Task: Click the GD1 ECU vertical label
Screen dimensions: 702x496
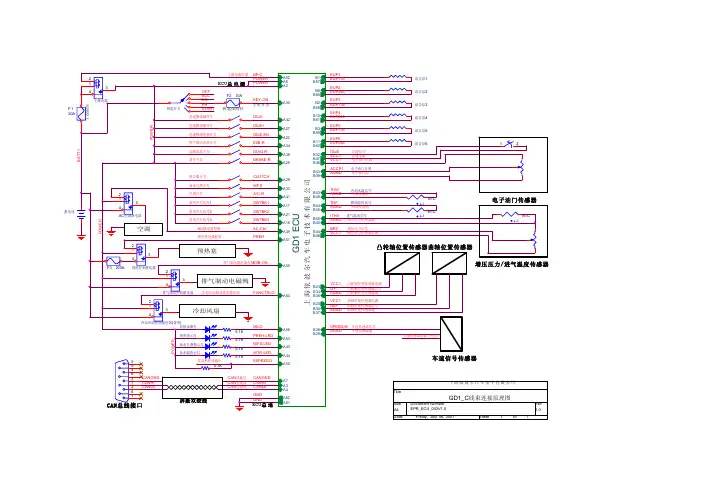Action: (296, 233)
